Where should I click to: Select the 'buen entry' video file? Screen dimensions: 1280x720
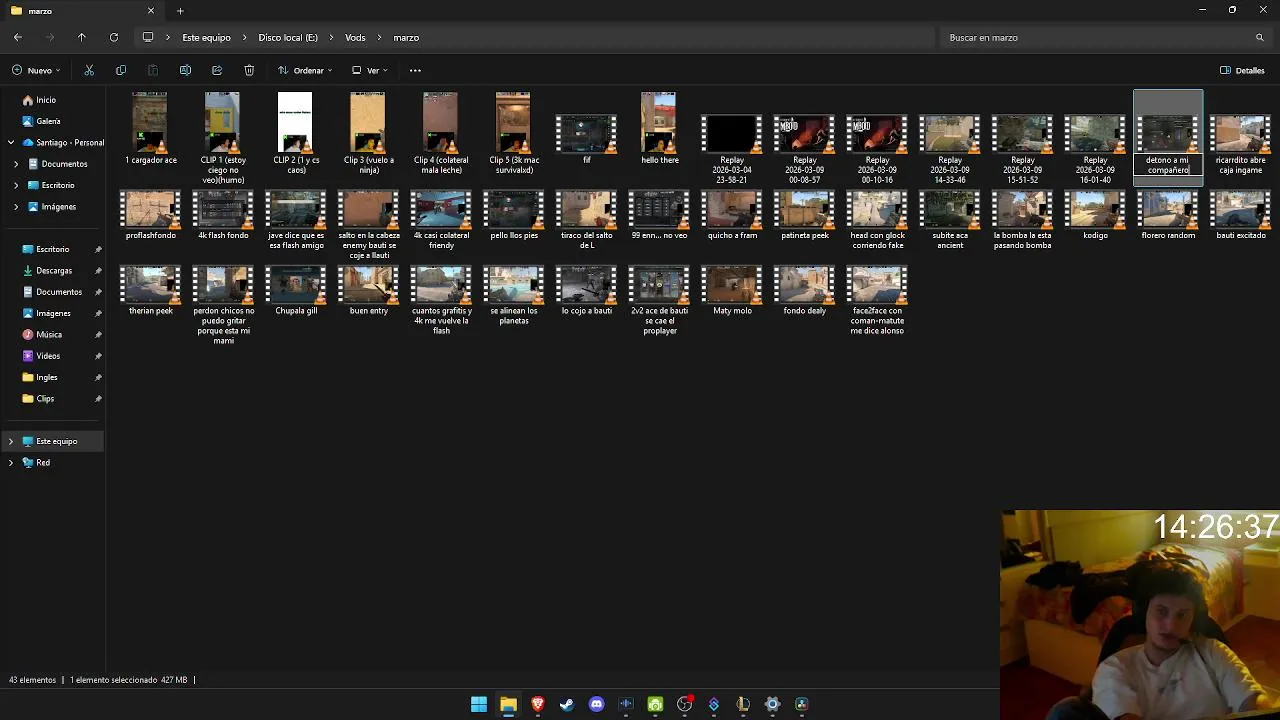pos(368,291)
